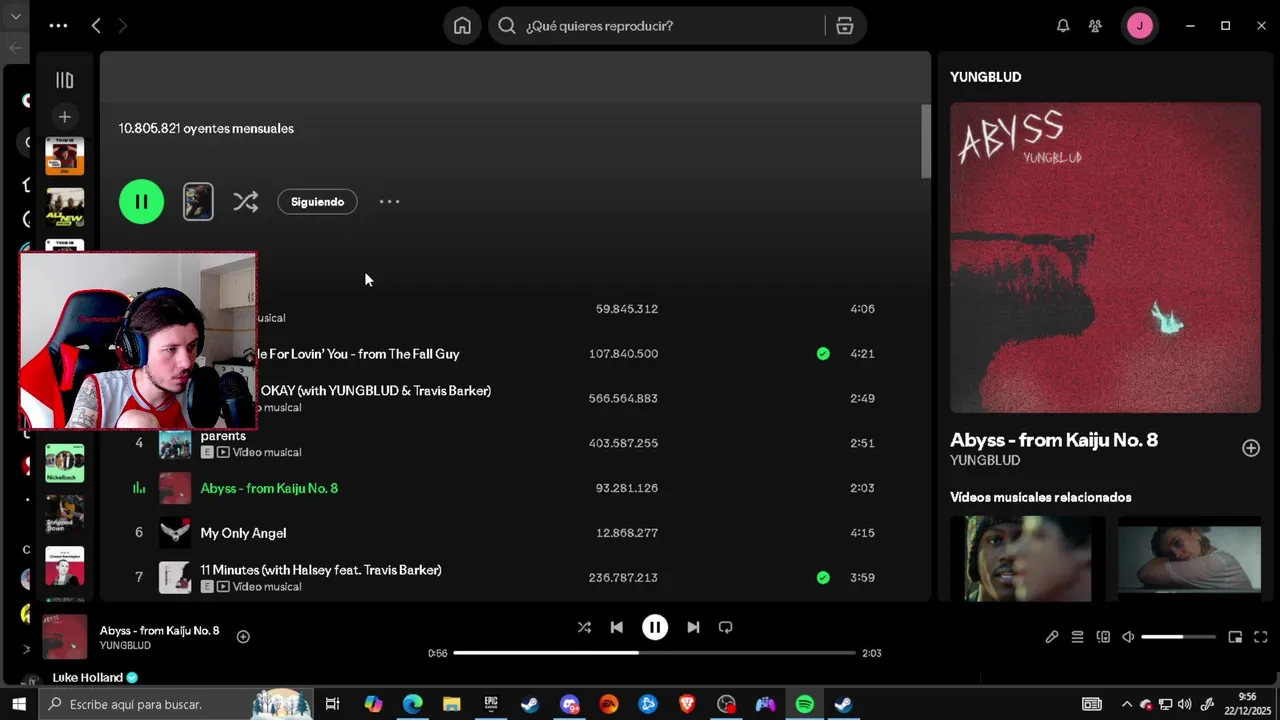Screen dimensions: 1280x720
Task: Open the lyrics microphone icon
Action: pyautogui.click(x=1052, y=637)
